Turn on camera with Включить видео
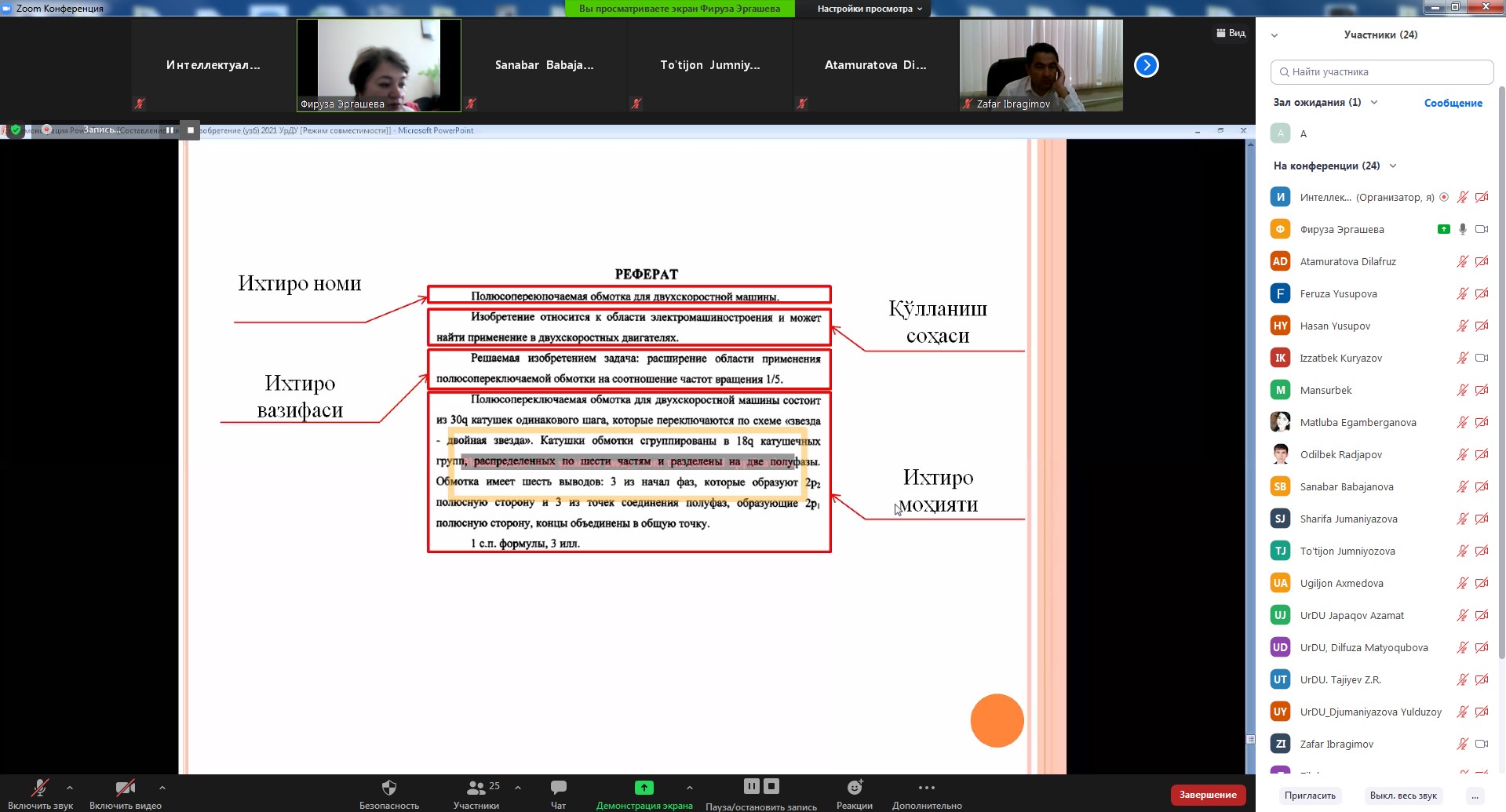Image resolution: width=1506 pixels, height=812 pixels. coord(125,788)
